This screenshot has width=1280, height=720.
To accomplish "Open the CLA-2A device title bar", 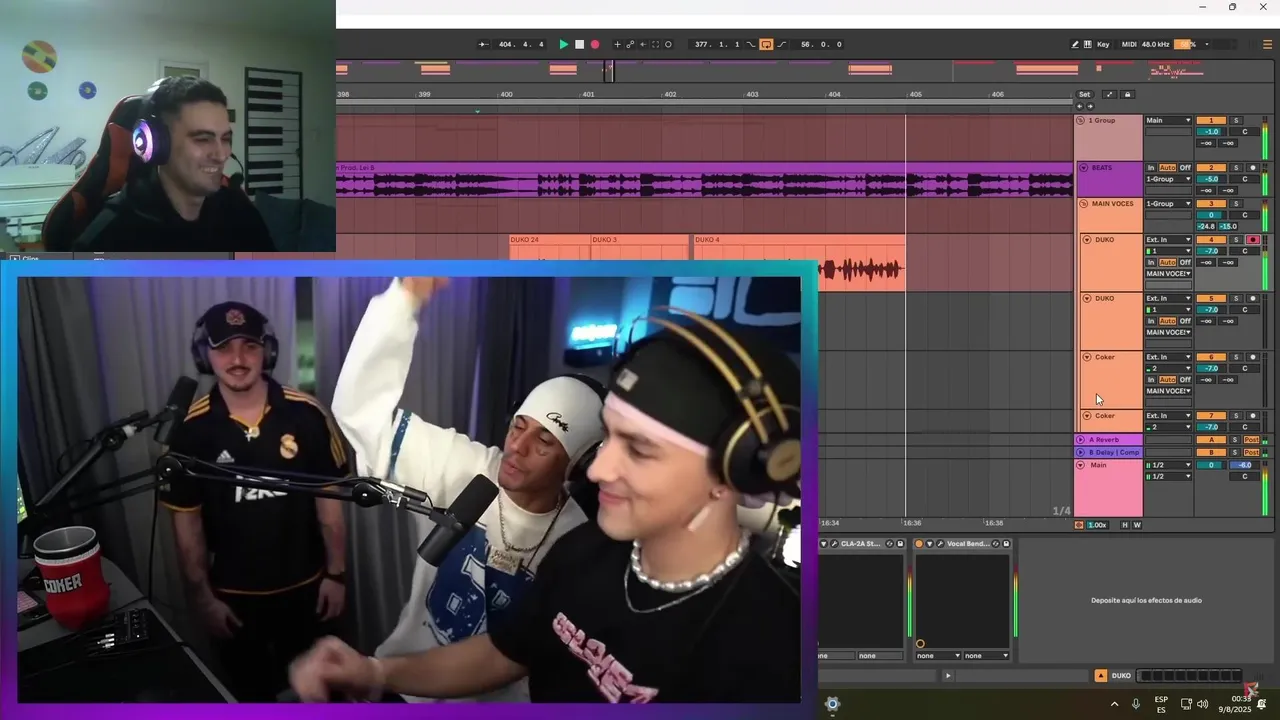I will pos(863,544).
